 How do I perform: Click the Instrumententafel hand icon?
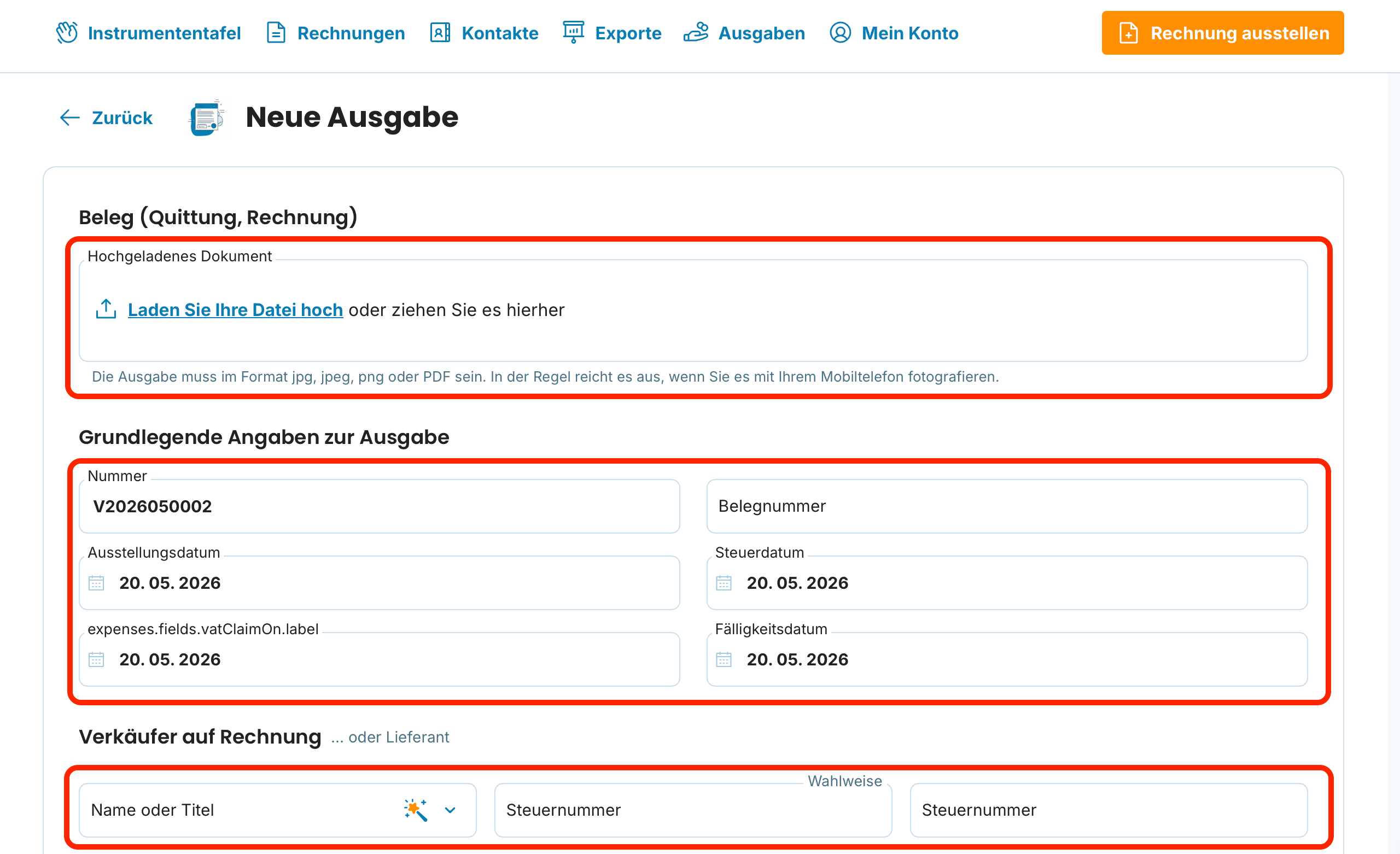tap(67, 32)
